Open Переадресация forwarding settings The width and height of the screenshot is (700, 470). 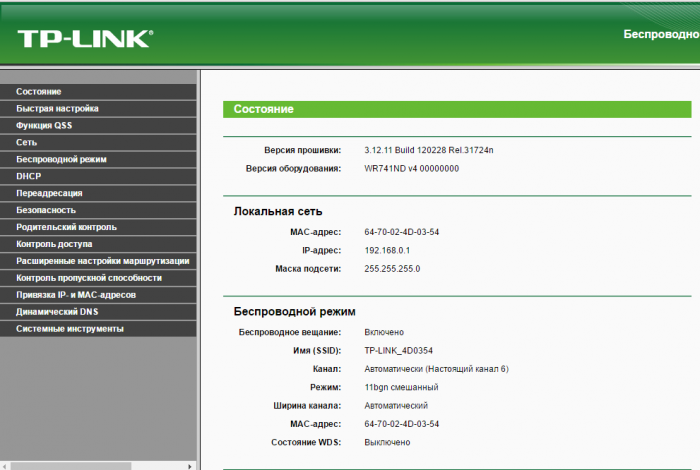click(49, 193)
